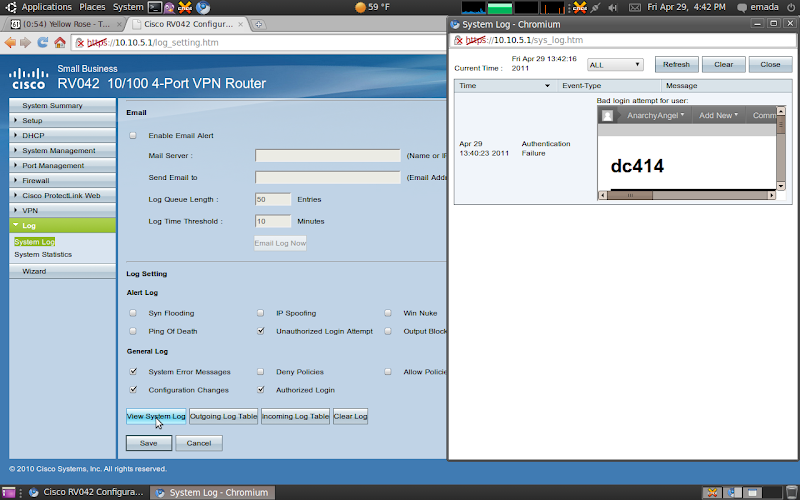
Task: Collapse the Log sidebar section
Action: pyautogui.click(x=62, y=226)
